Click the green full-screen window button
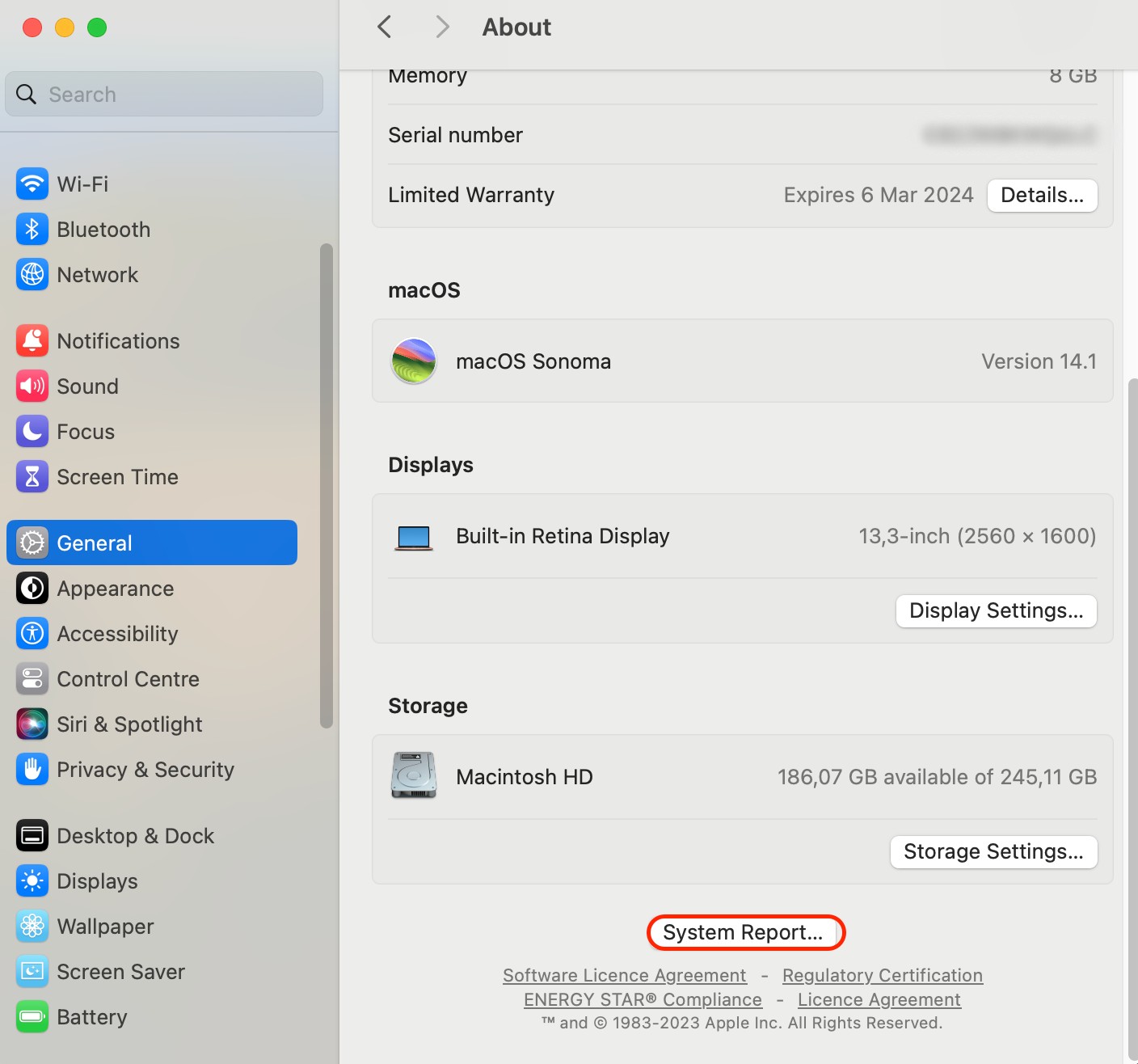The width and height of the screenshot is (1138, 1064). click(97, 27)
